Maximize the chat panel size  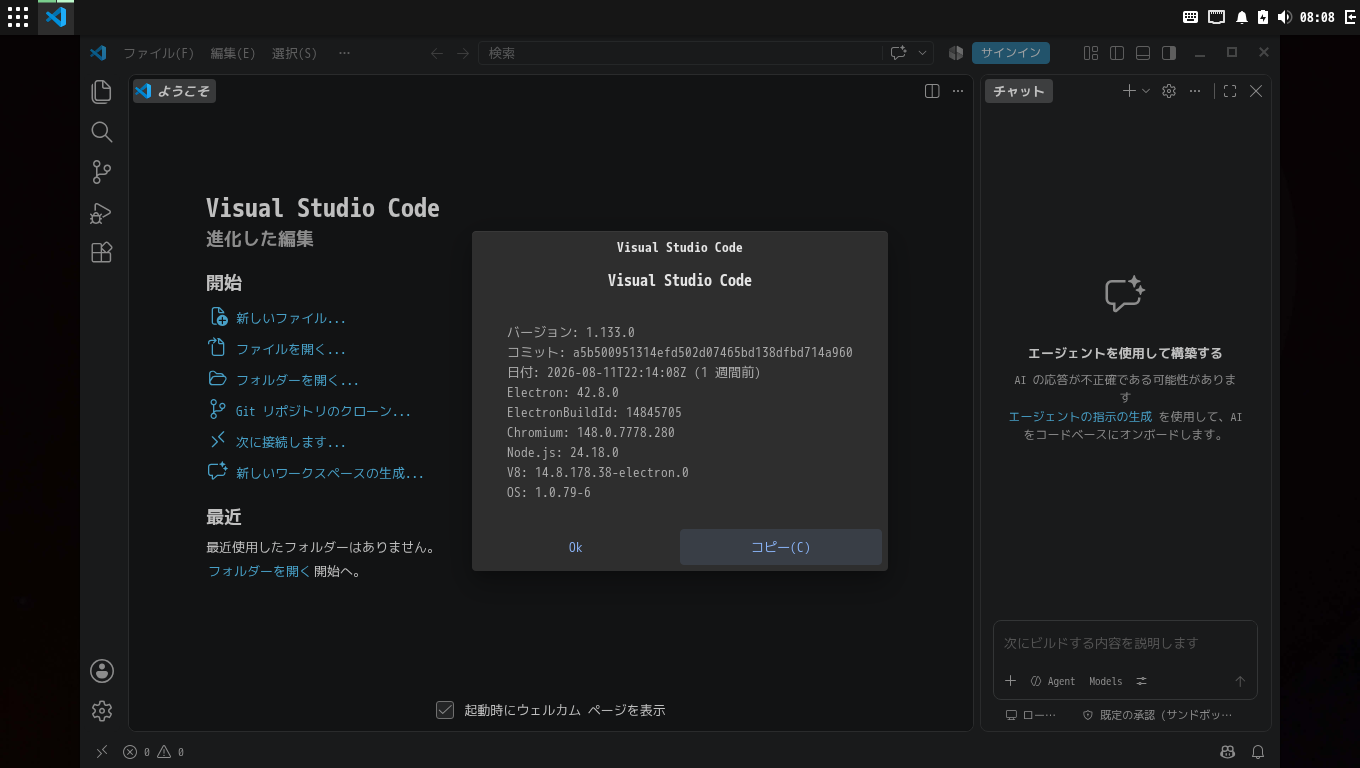(x=1230, y=91)
